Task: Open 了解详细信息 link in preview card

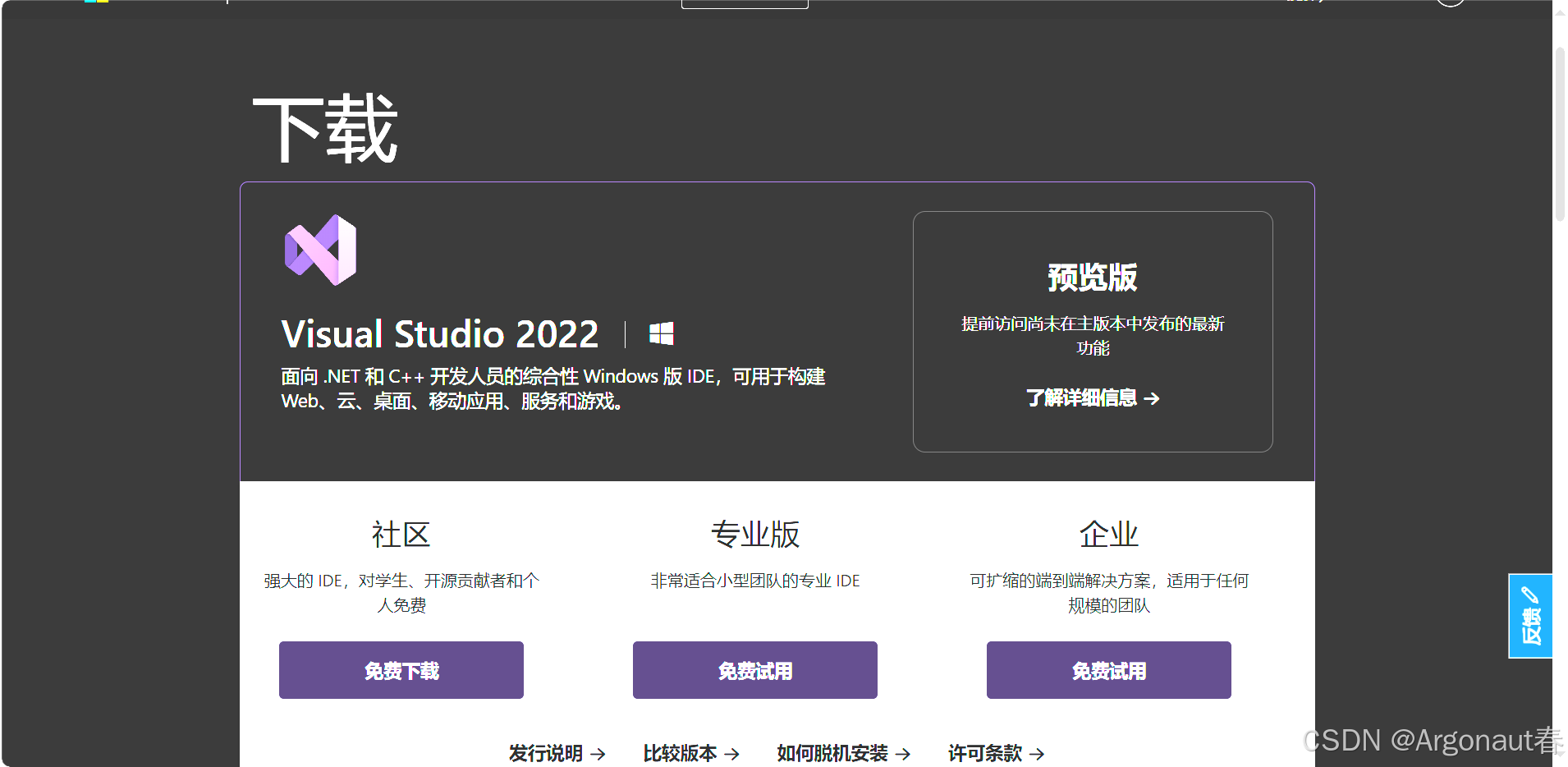Action: click(1093, 398)
